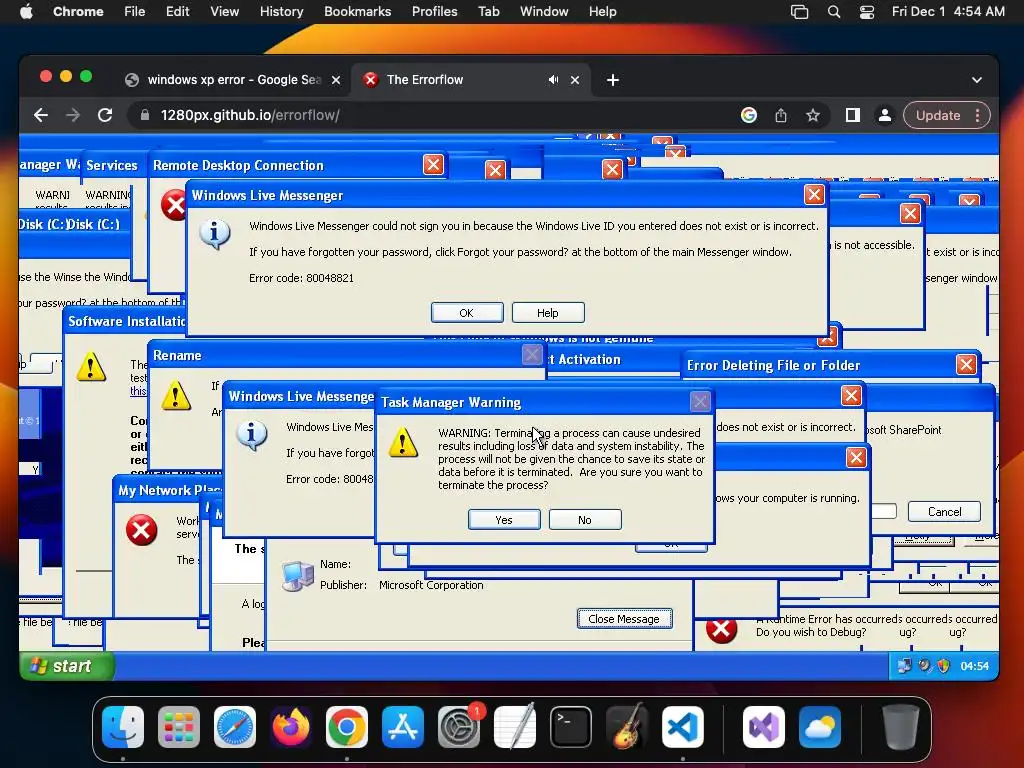This screenshot has height=768, width=1024.
Task: Bookmark this page with star icon
Action: 812,115
